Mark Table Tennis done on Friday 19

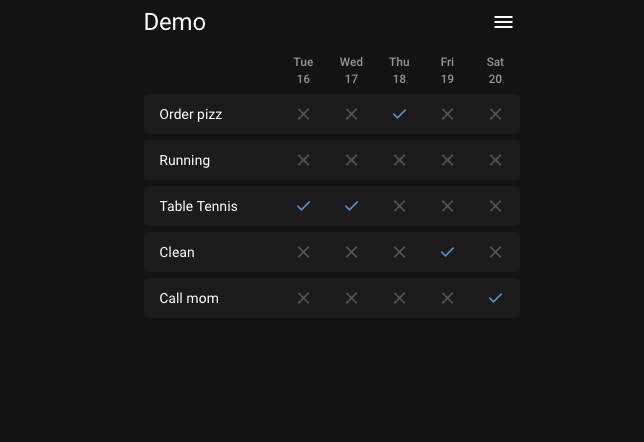click(447, 206)
